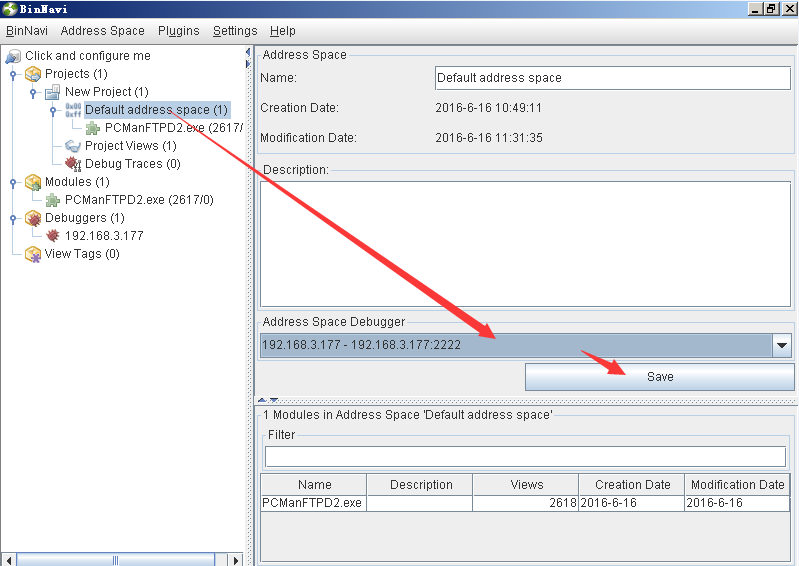Click the bug icon beside 192.168.3.177
The image size is (799, 566).
pyautogui.click(x=52, y=236)
